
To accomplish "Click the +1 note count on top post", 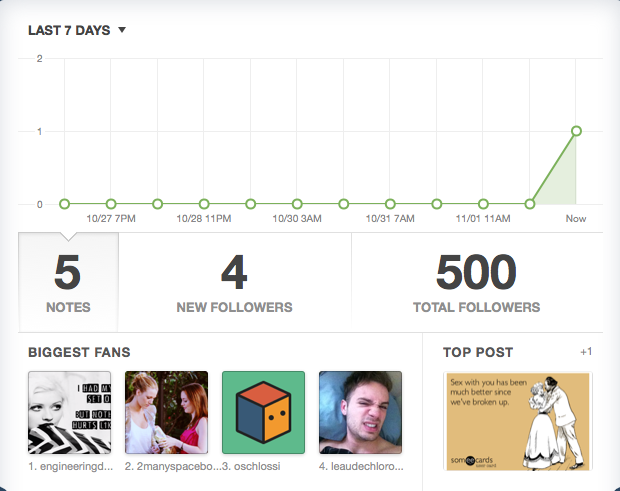I will 586,352.
